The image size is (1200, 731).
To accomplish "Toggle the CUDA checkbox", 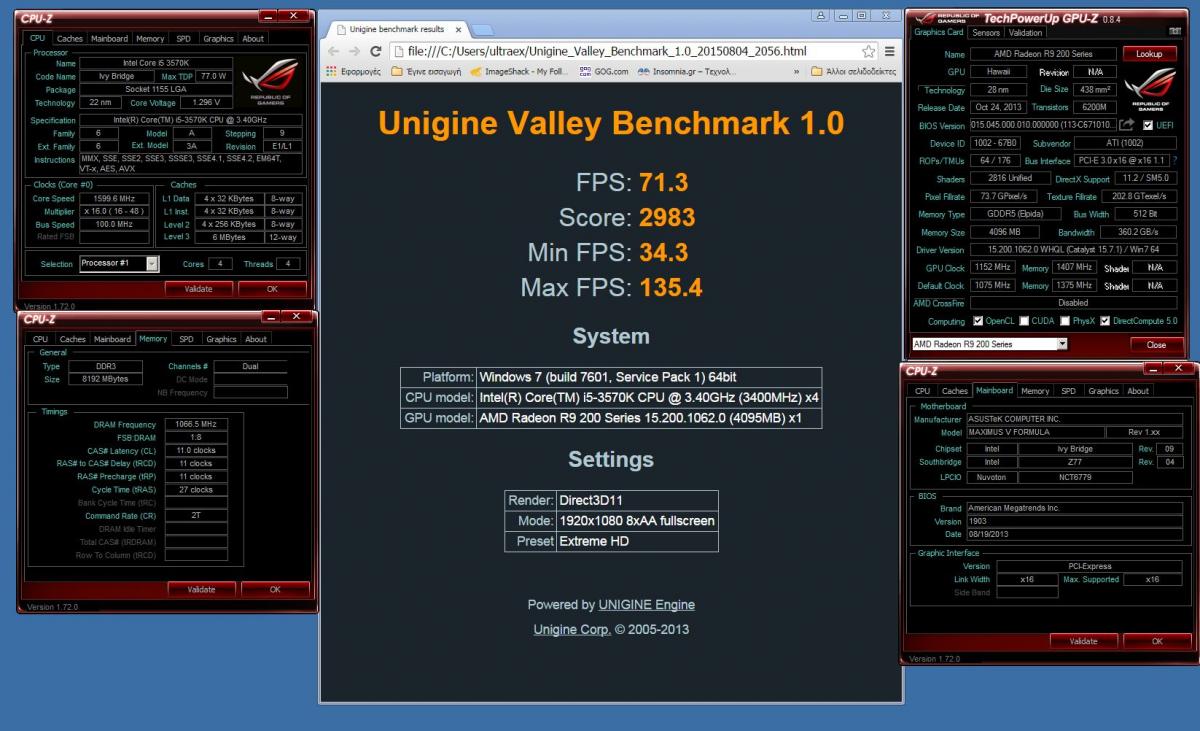I will (1024, 321).
